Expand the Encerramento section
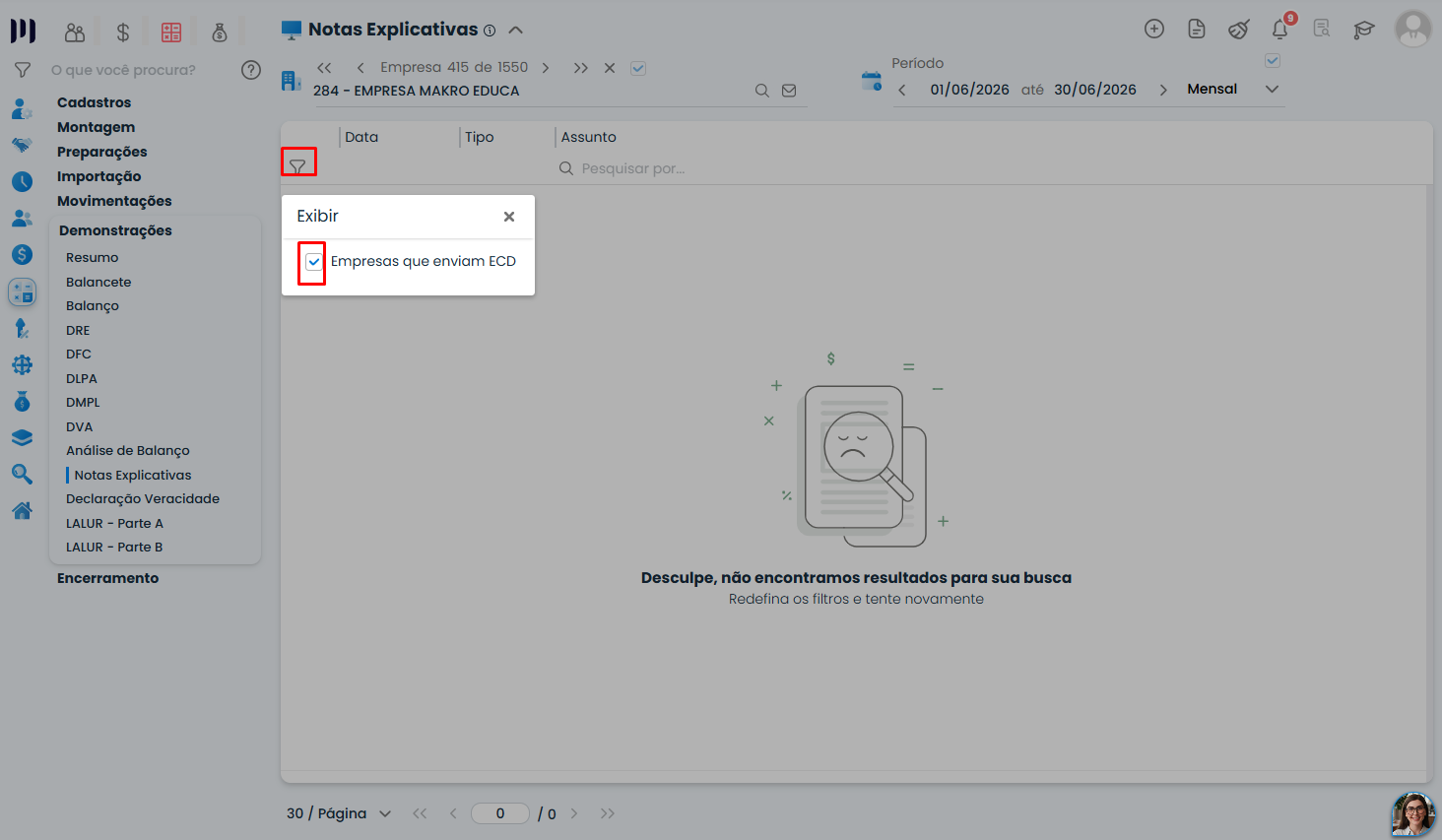 pyautogui.click(x=107, y=578)
